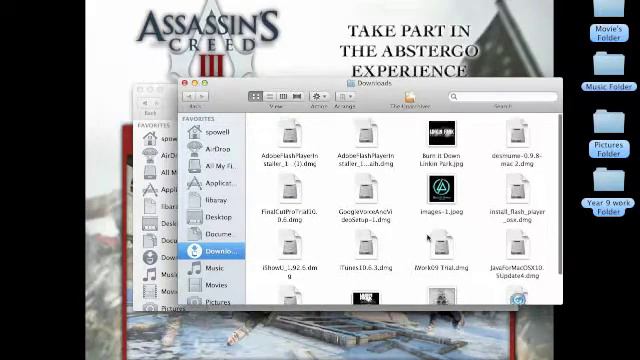Image resolution: width=640 pixels, height=360 pixels.
Task: Select Downloads in front sidebar
Action: coord(212,251)
